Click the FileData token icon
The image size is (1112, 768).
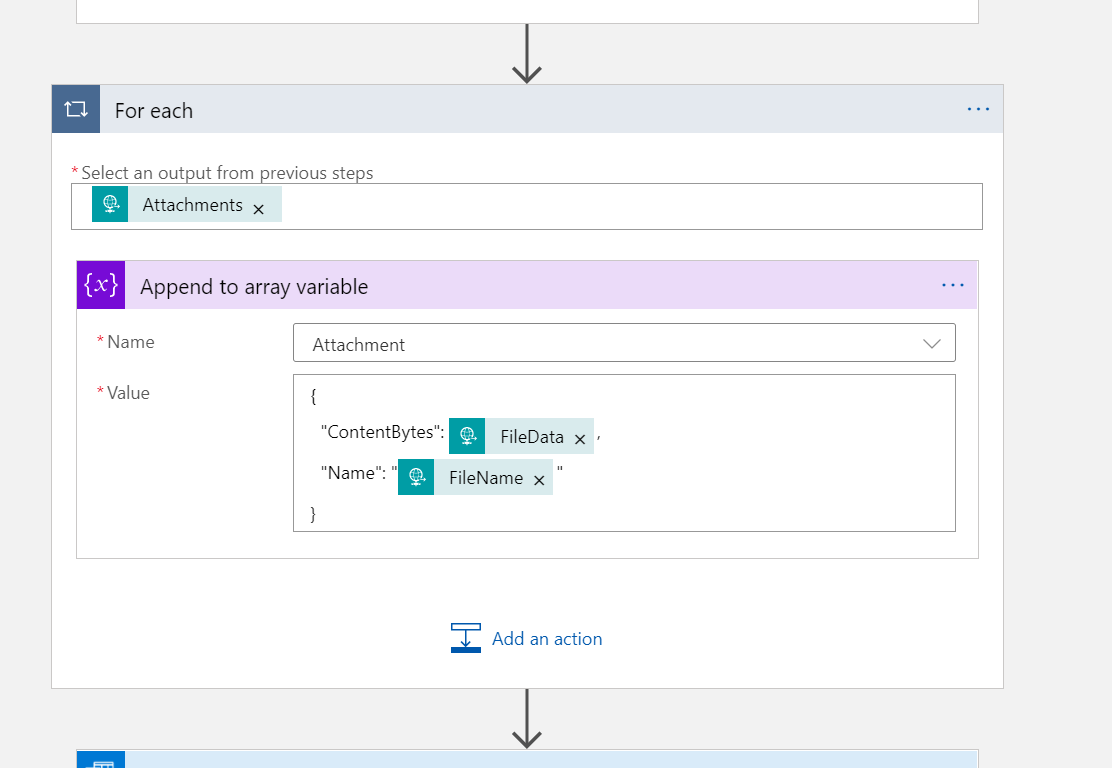tap(467, 437)
